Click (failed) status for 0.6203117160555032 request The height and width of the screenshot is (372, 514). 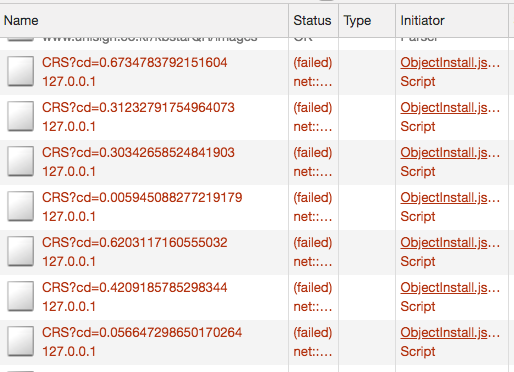pos(313,243)
